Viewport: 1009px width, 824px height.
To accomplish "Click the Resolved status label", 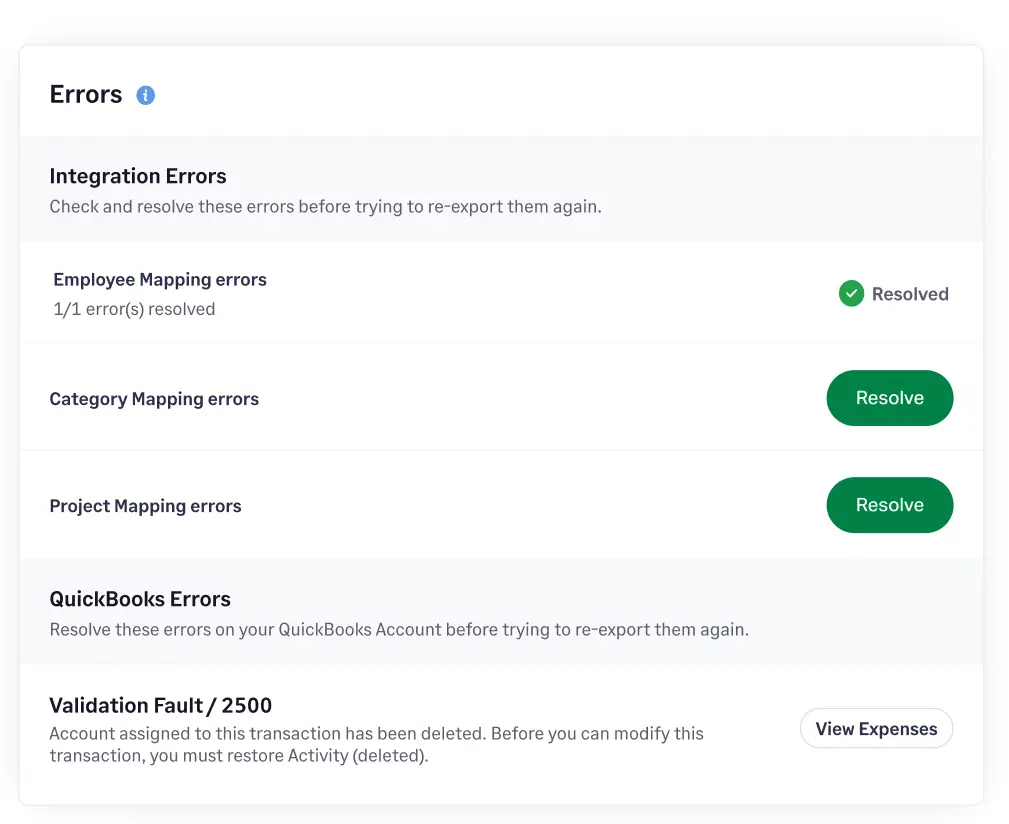I will [x=910, y=293].
